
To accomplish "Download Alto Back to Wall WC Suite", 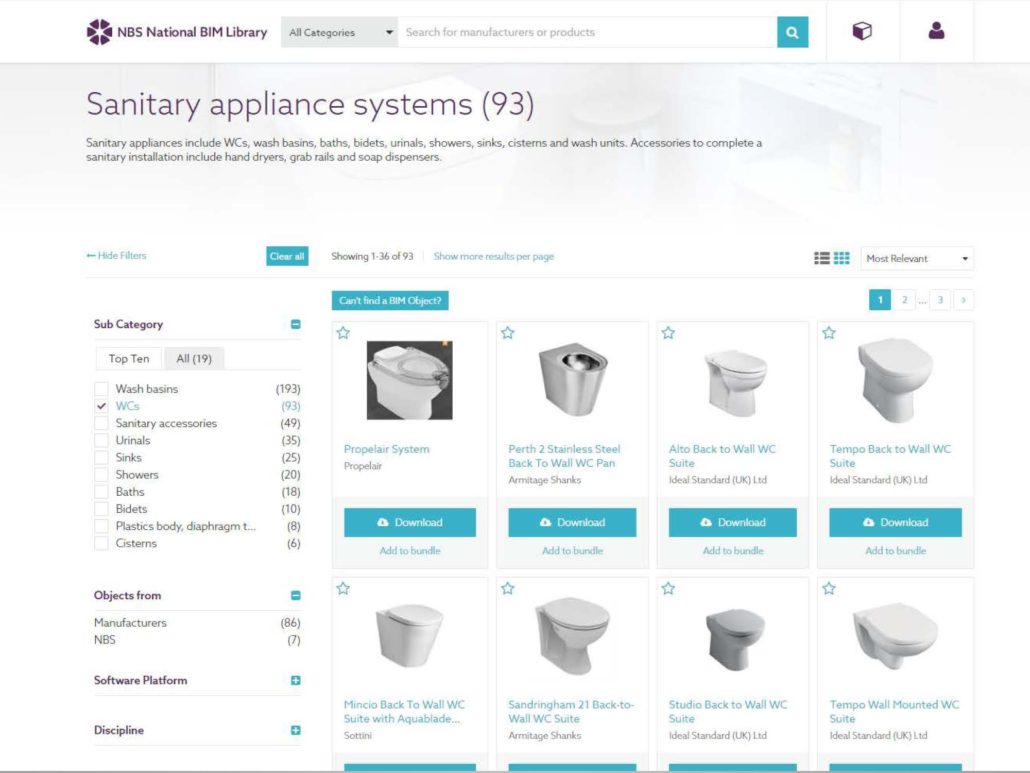I will coord(733,522).
